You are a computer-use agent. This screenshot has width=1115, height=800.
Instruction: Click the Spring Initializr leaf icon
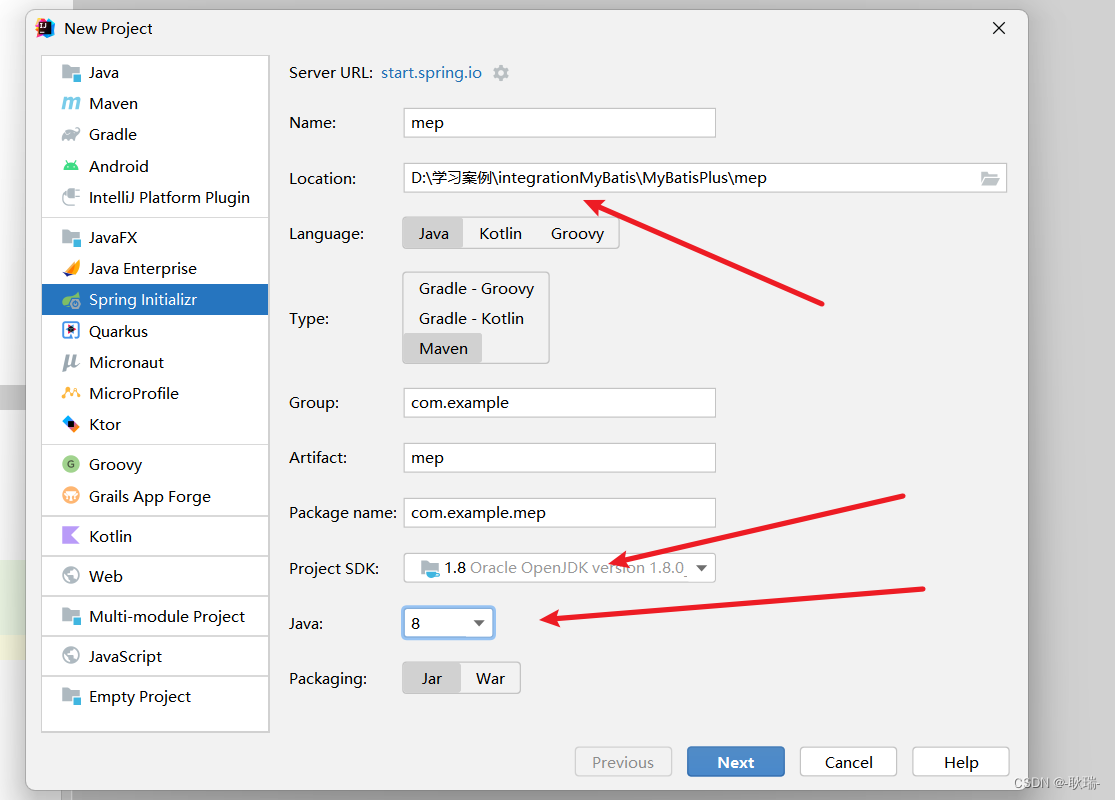click(x=71, y=300)
